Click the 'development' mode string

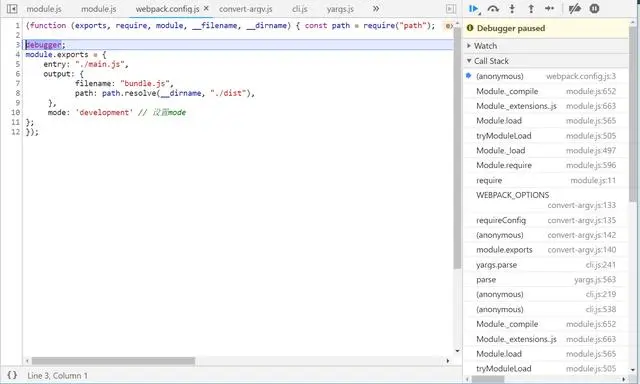tap(104, 112)
